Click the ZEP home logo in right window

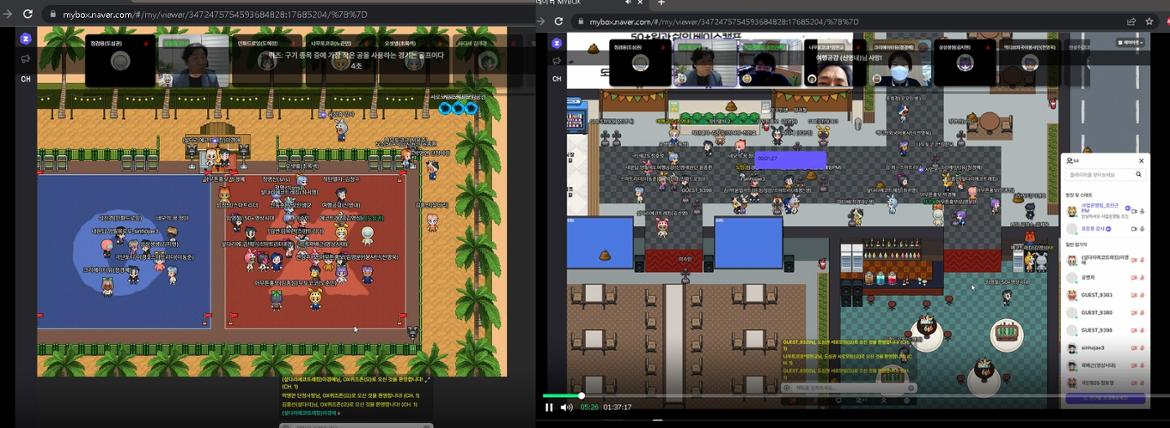(x=557, y=43)
